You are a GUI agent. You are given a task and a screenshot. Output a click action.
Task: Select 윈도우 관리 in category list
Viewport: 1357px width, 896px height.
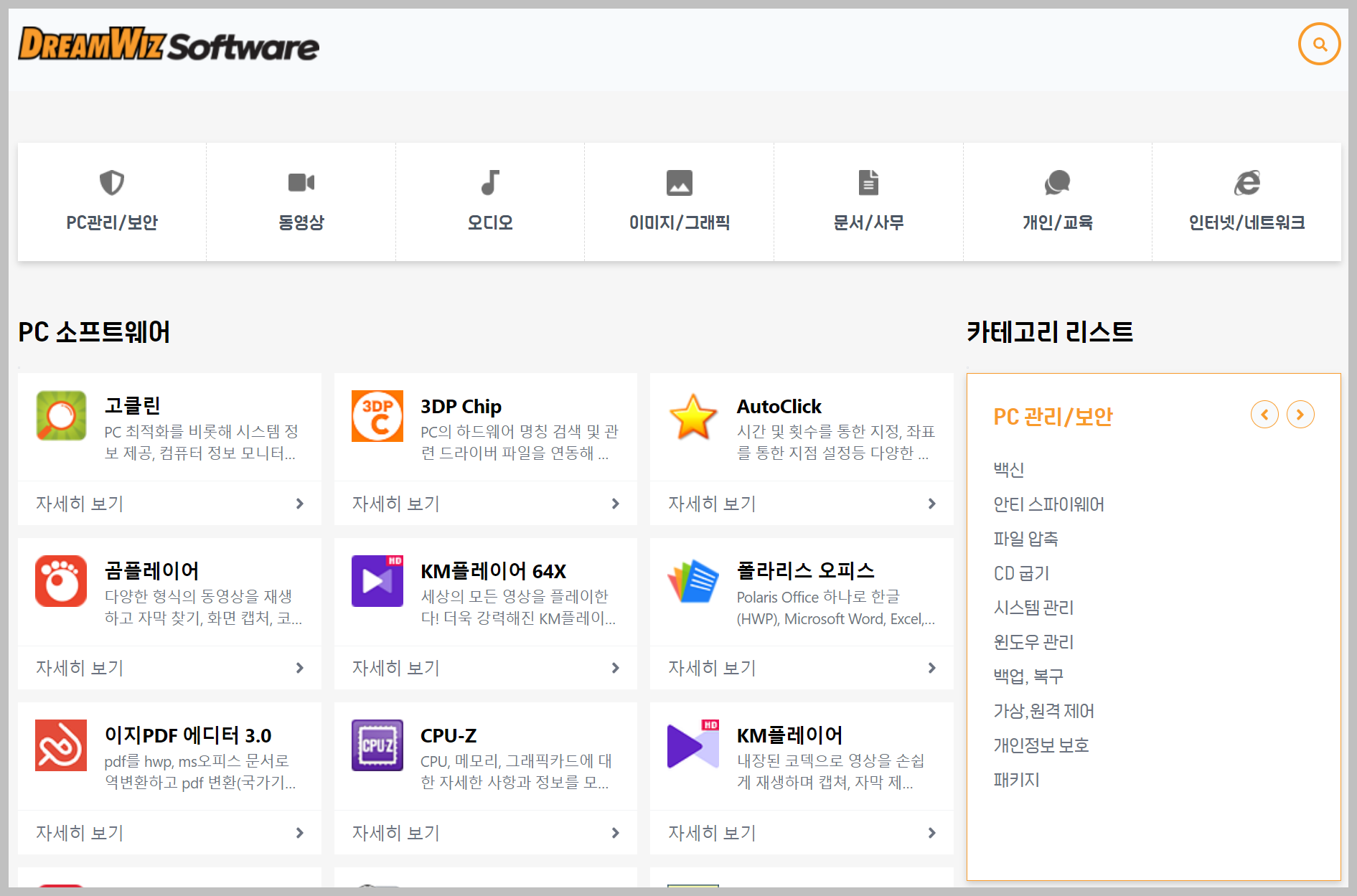[1033, 642]
